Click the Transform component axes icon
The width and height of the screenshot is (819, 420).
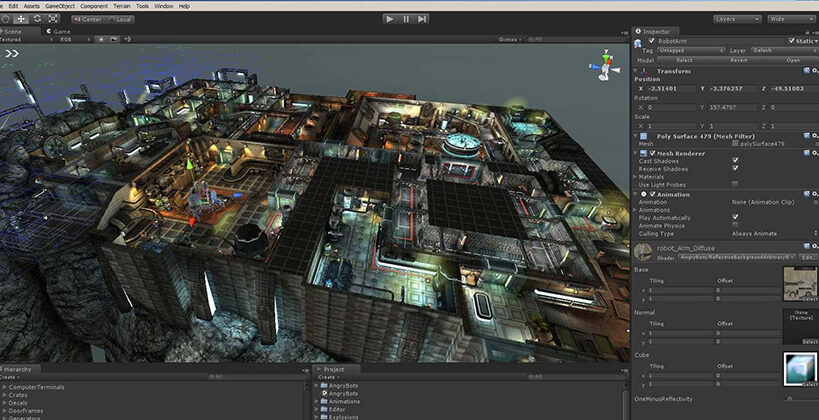tap(644, 71)
